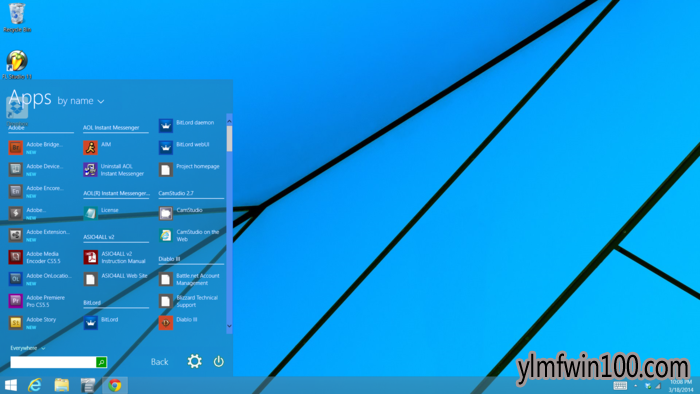Click the taskbar clock and date
Viewport: 700px width, 394px height.
pos(681,386)
